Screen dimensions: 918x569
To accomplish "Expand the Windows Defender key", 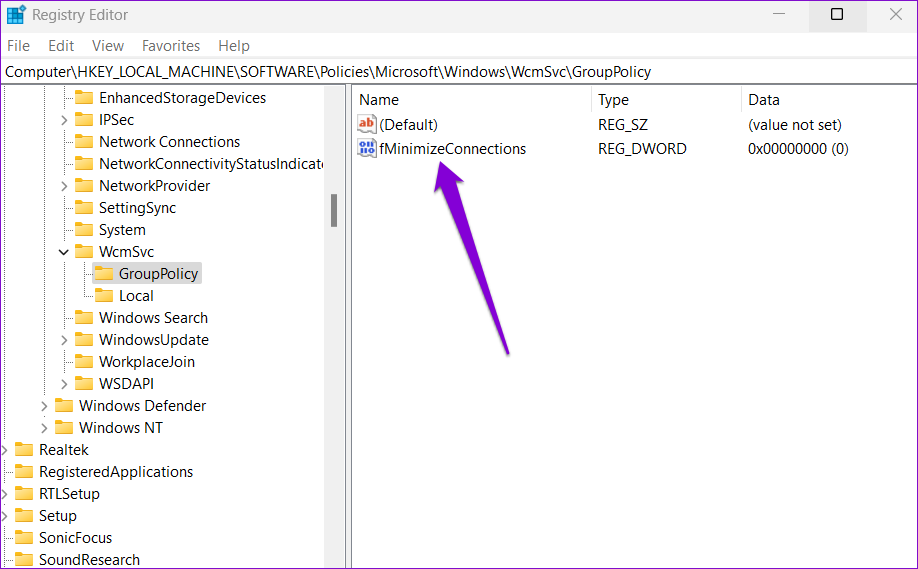I will 44,406.
